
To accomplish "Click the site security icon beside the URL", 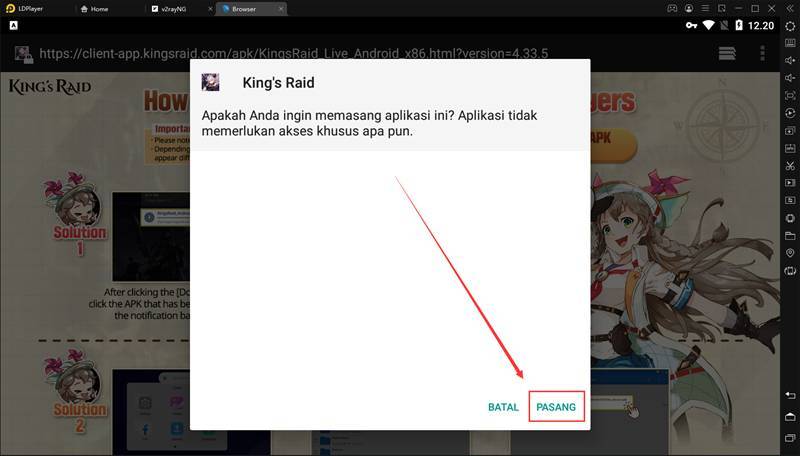I will click(x=23, y=54).
